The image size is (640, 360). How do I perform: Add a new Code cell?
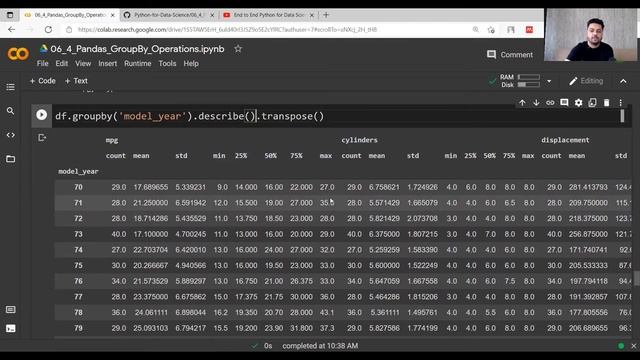(42, 81)
